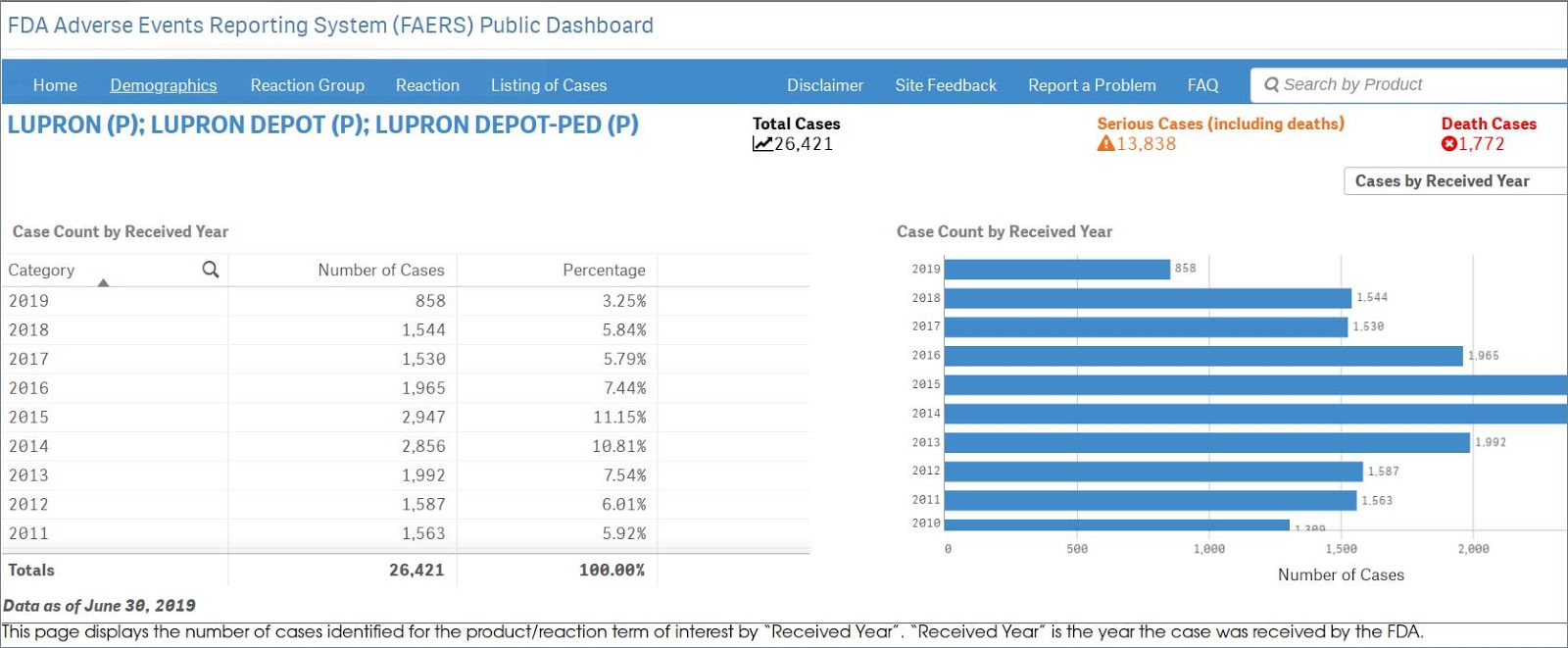Open the Disclaimer link

click(825, 85)
